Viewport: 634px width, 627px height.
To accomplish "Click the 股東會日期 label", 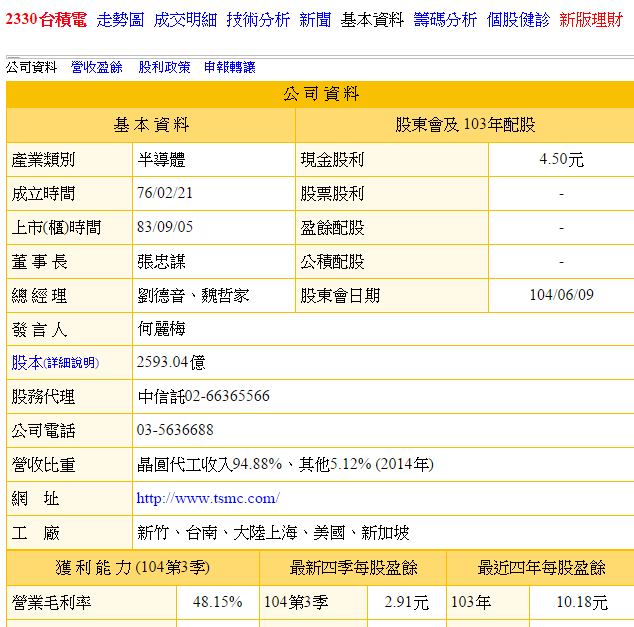I will [340, 296].
